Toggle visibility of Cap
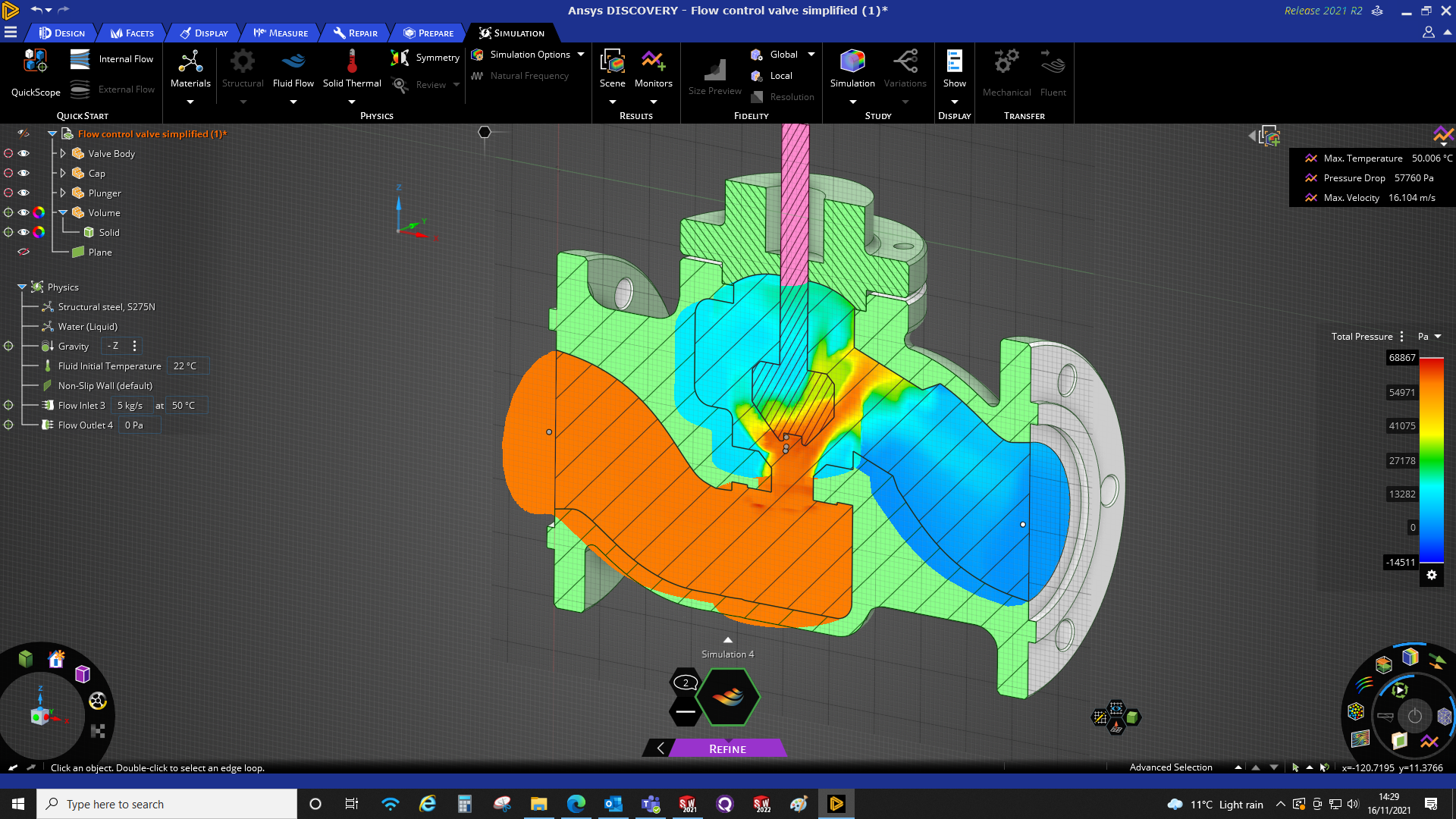This screenshot has width=1456, height=819. click(x=24, y=173)
